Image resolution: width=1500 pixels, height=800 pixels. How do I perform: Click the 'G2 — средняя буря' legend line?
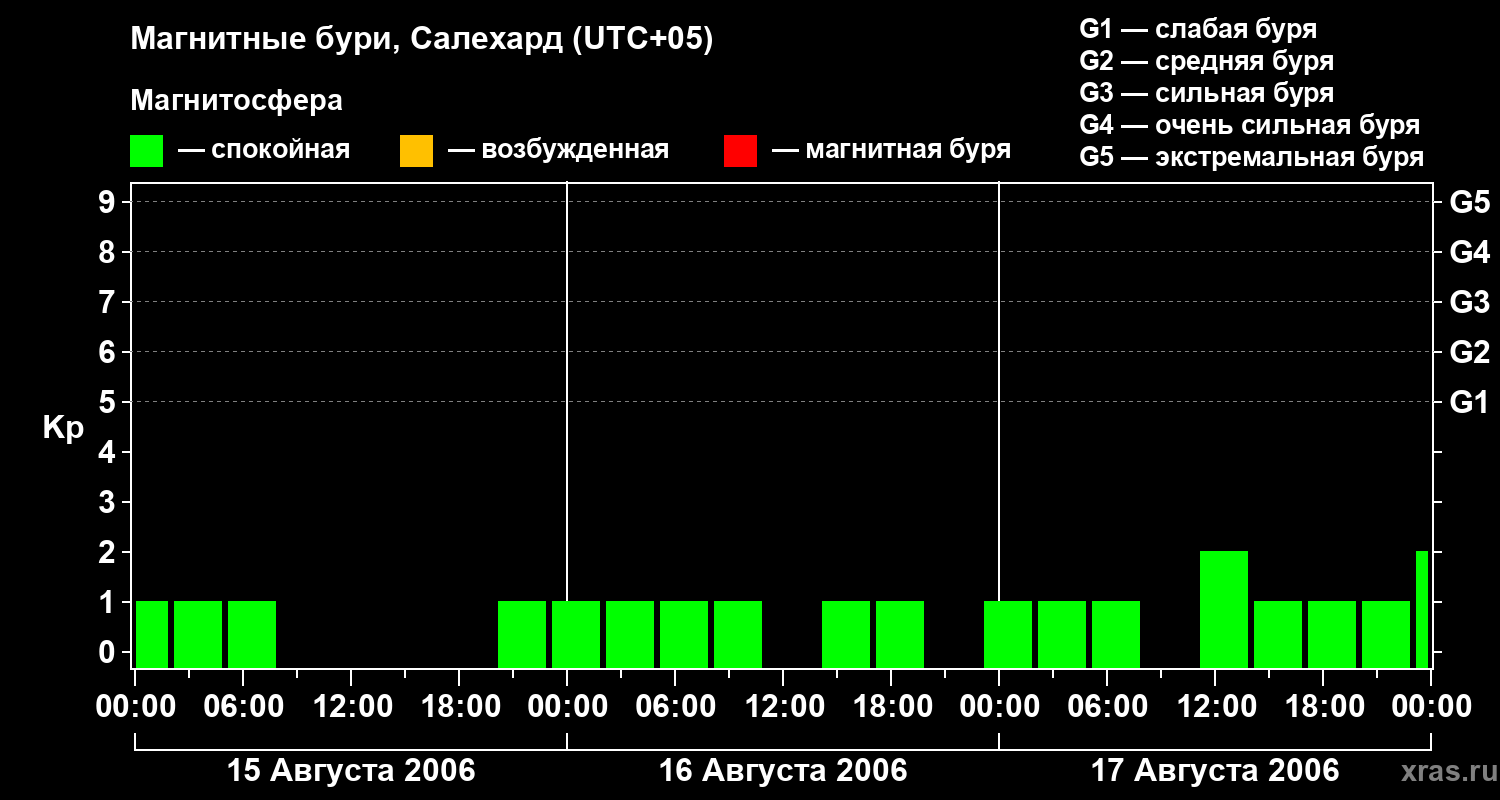[1206, 61]
